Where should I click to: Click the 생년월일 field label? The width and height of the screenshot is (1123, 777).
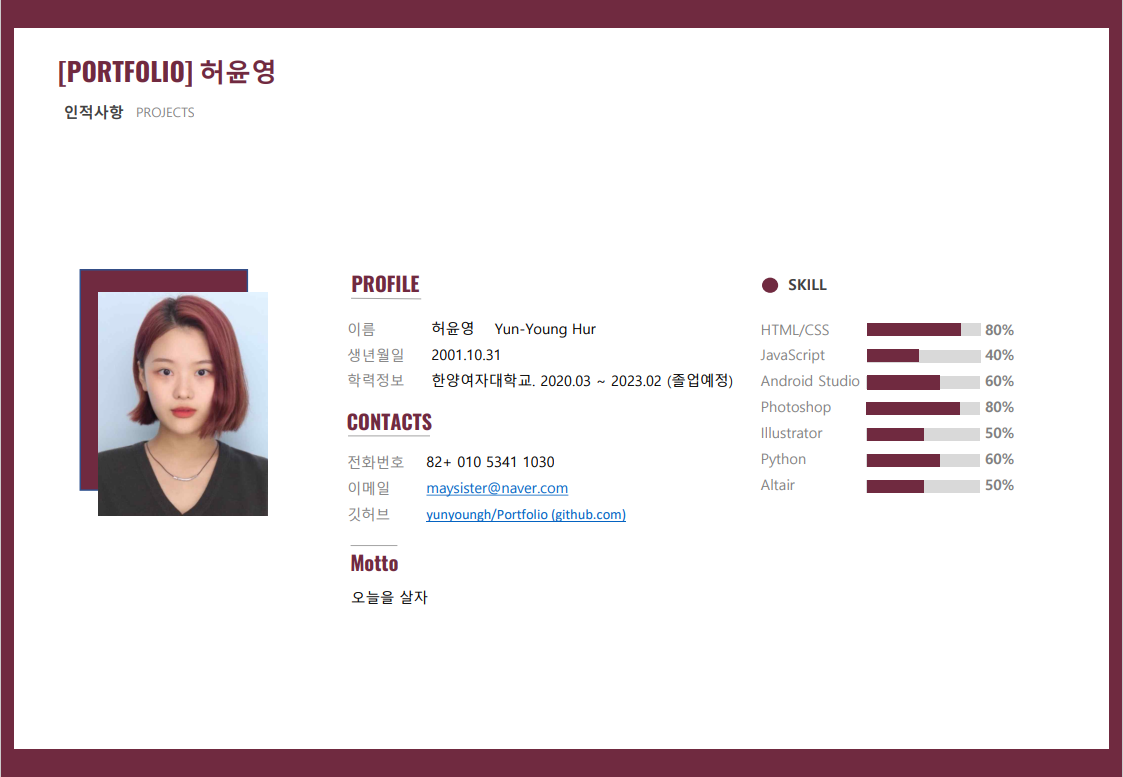click(x=376, y=354)
